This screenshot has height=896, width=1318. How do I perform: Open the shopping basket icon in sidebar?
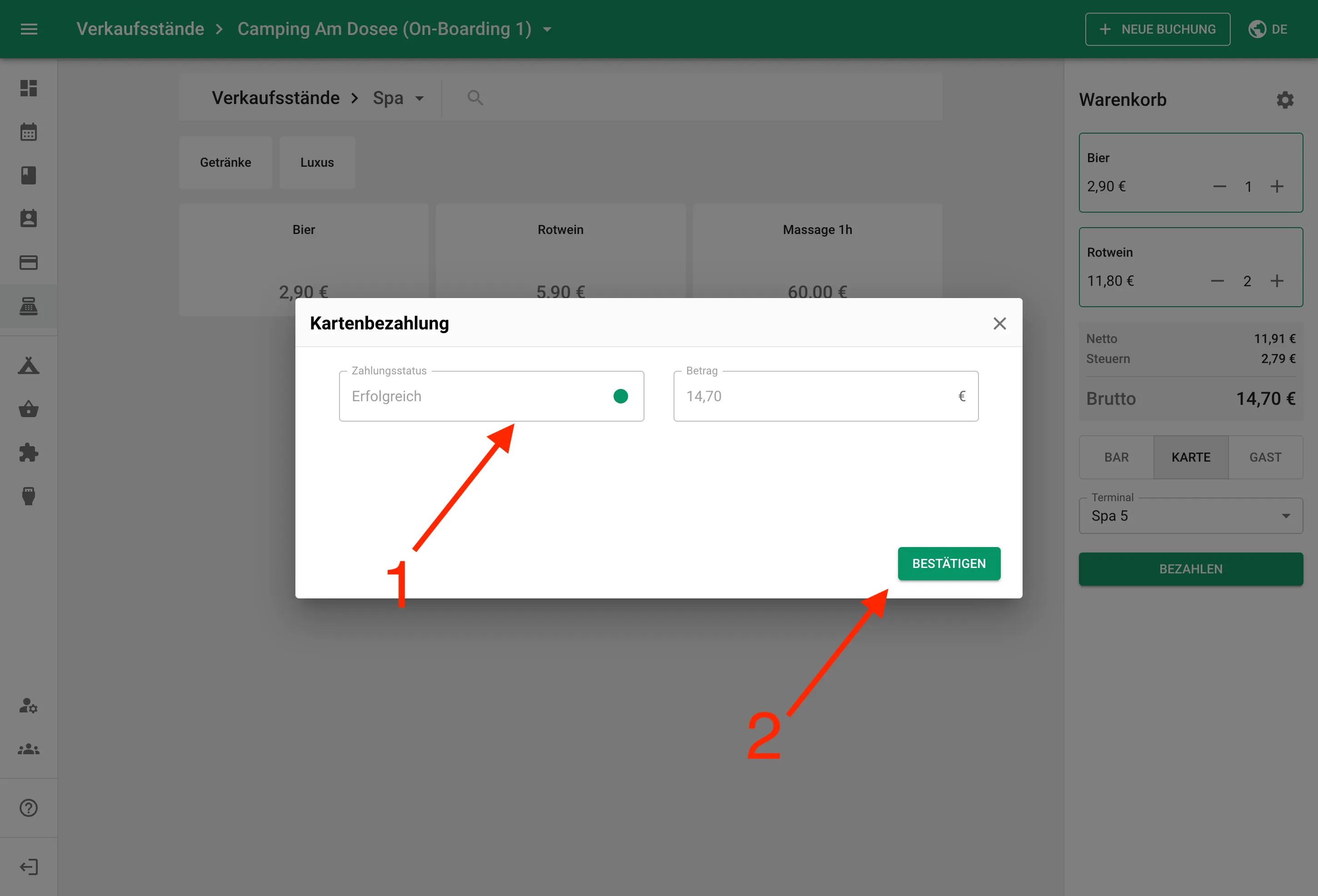[x=28, y=409]
